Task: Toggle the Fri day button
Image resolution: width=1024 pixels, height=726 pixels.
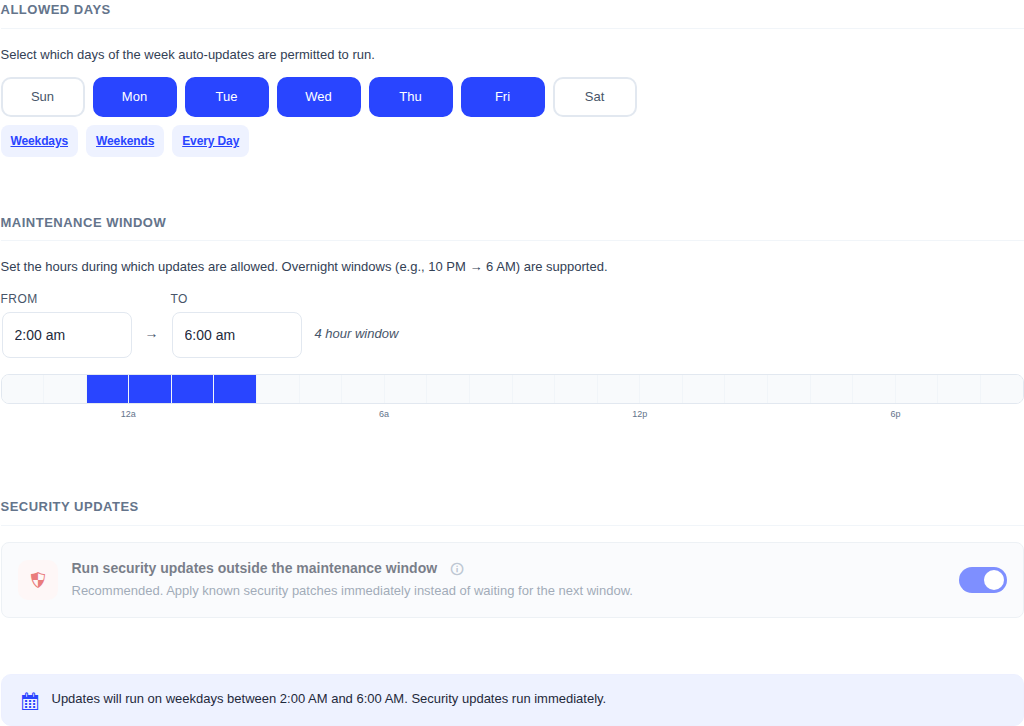Action: tap(503, 97)
